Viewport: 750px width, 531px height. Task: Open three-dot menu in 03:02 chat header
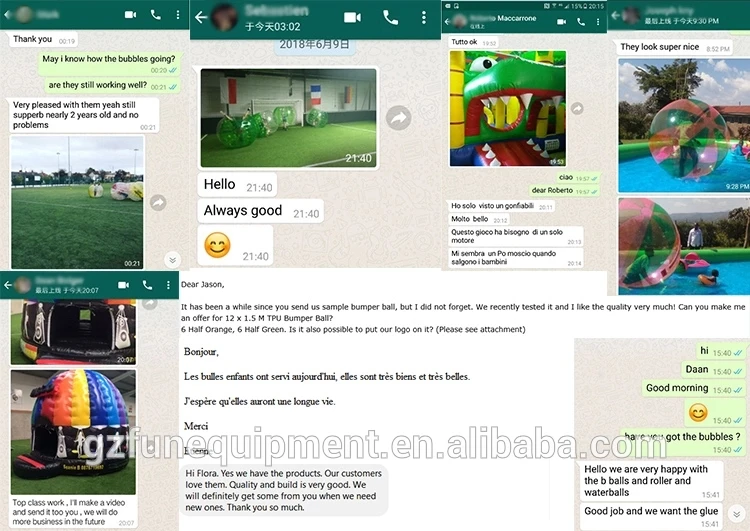pos(423,18)
